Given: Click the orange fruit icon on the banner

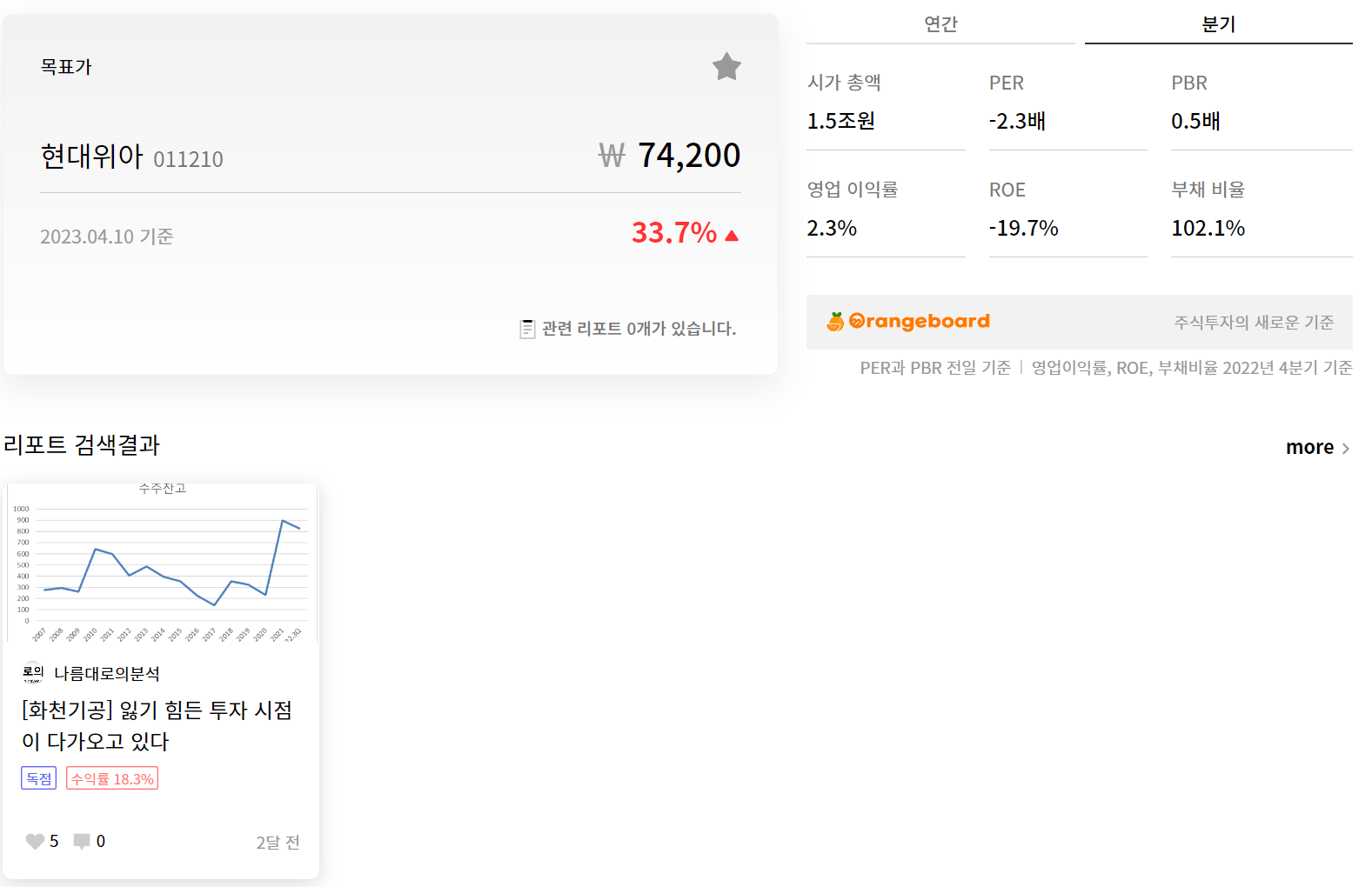Looking at the screenshot, I should tap(835, 322).
